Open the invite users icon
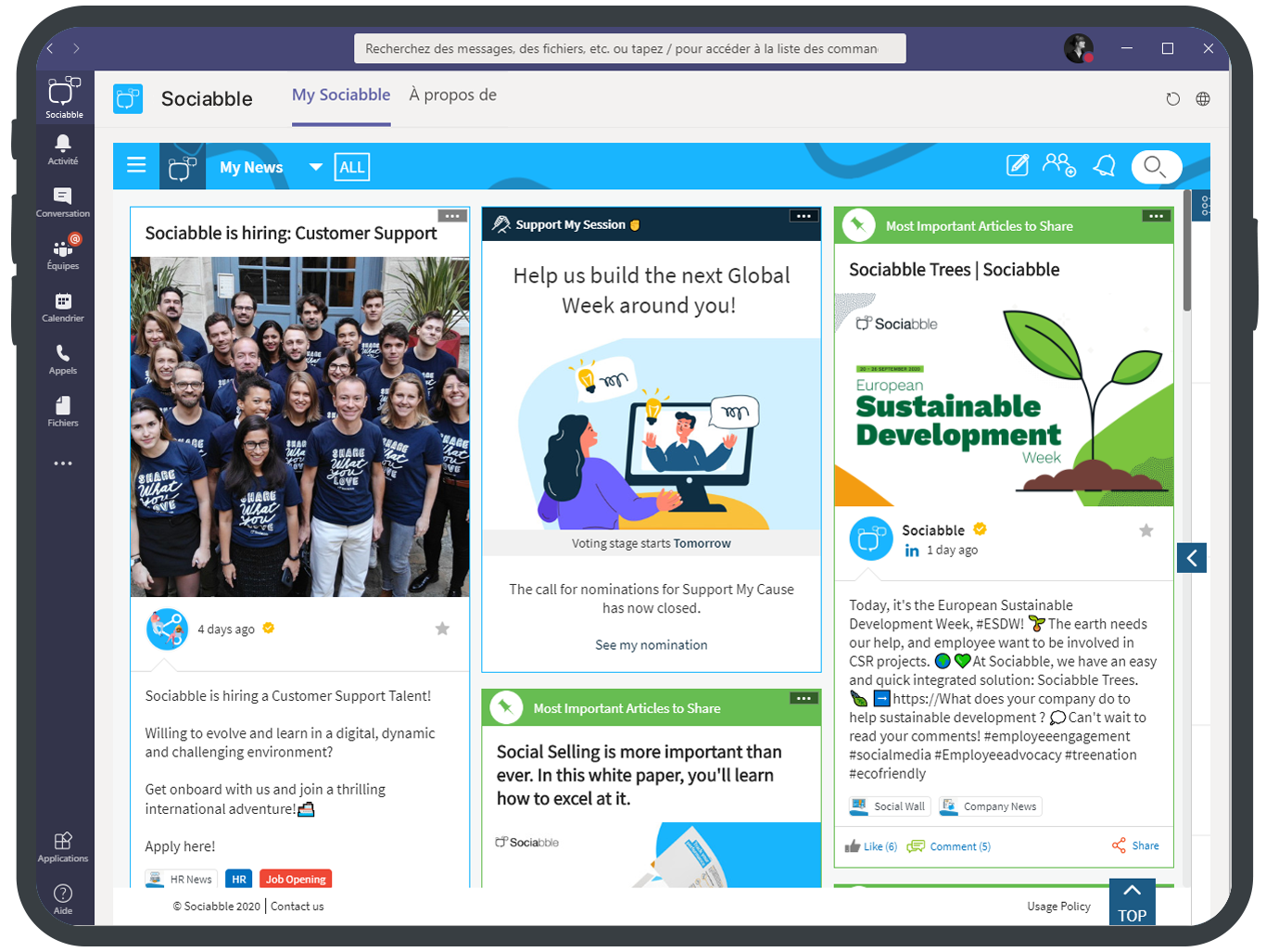The image size is (1266, 952). (1059, 166)
